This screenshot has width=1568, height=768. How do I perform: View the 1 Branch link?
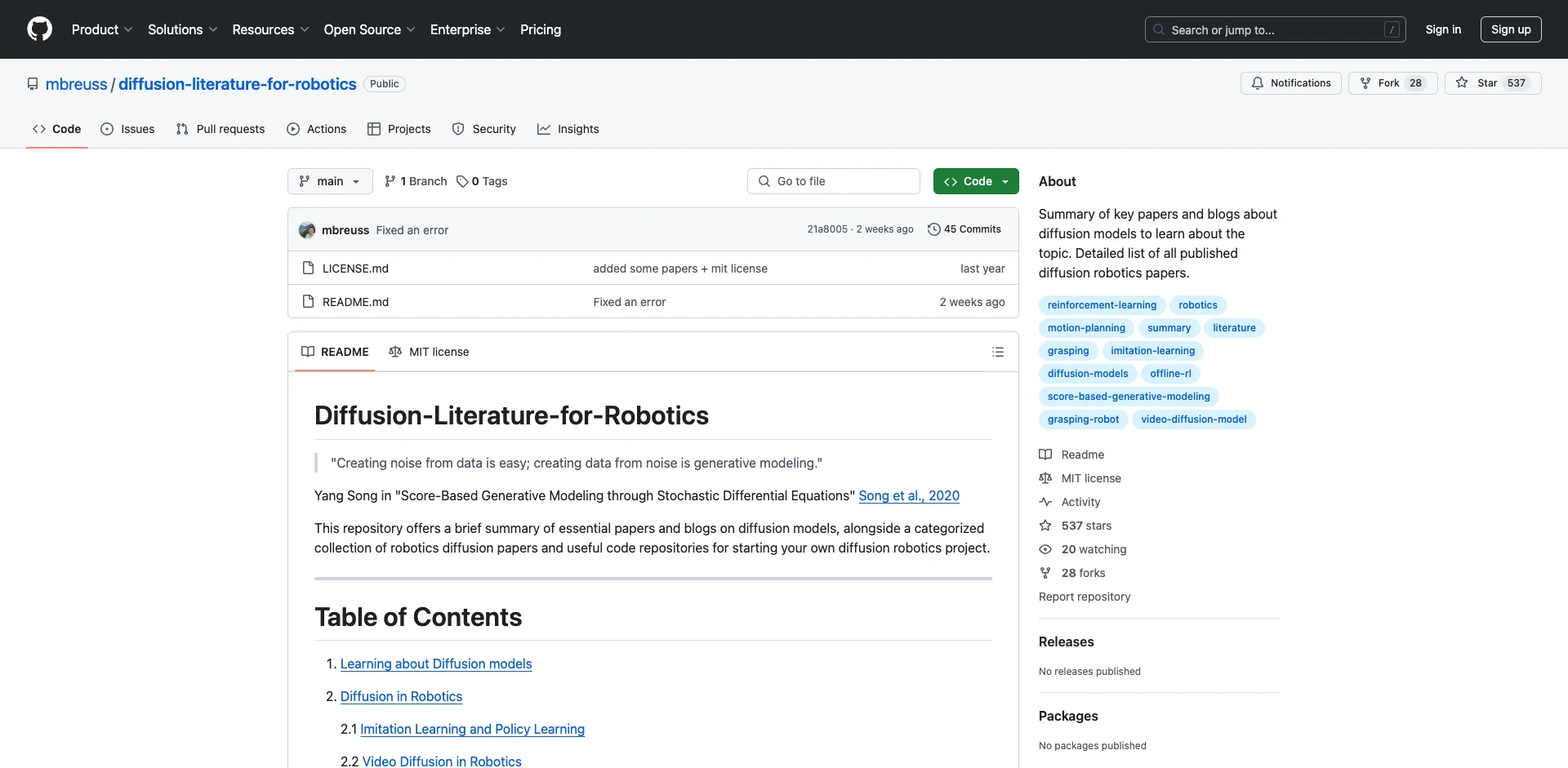[x=416, y=181]
